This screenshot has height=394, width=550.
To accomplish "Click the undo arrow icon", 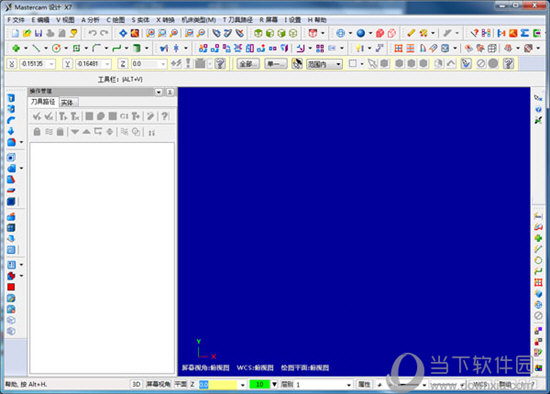I will click(x=92, y=33).
